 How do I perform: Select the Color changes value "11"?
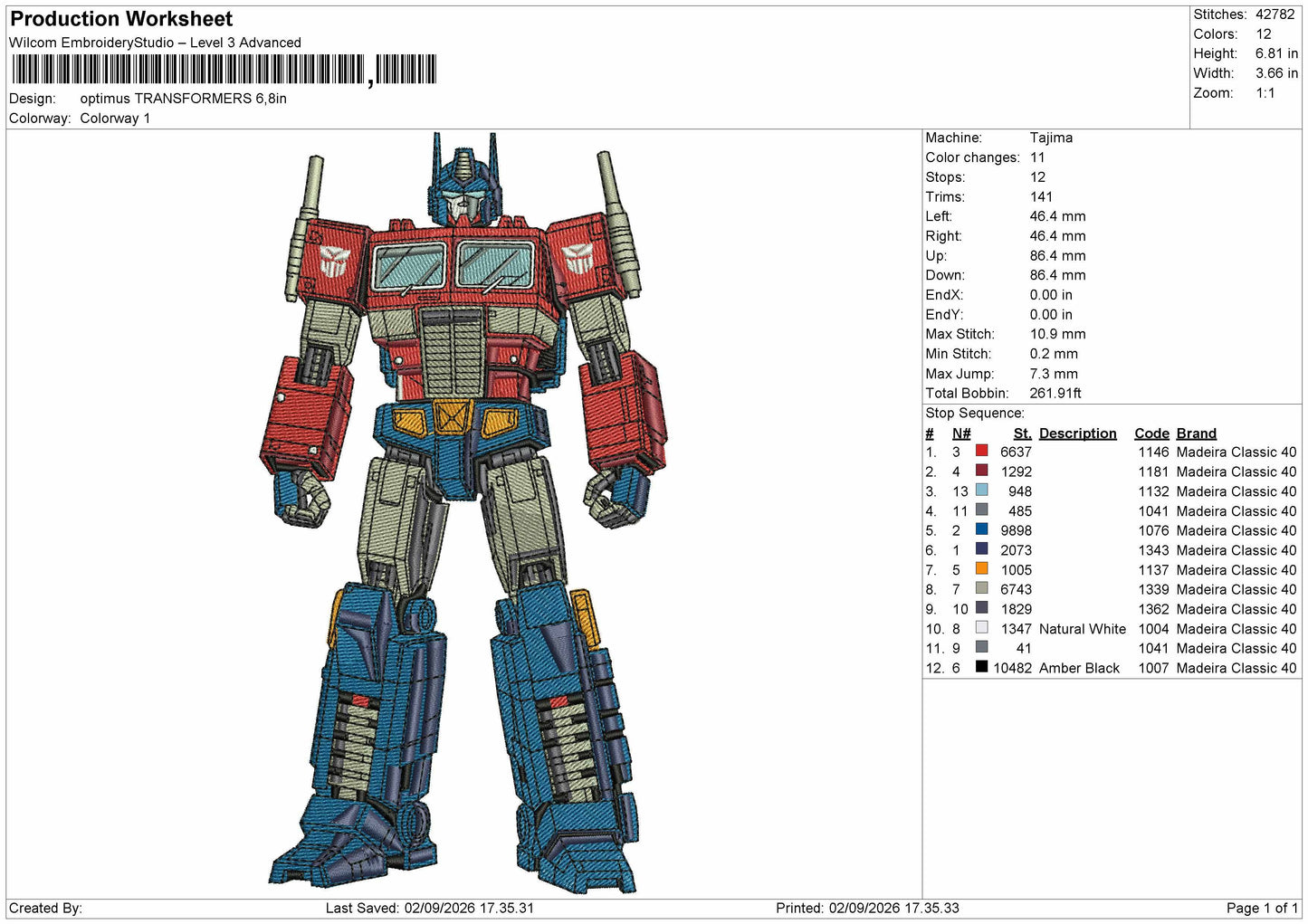point(1037,157)
